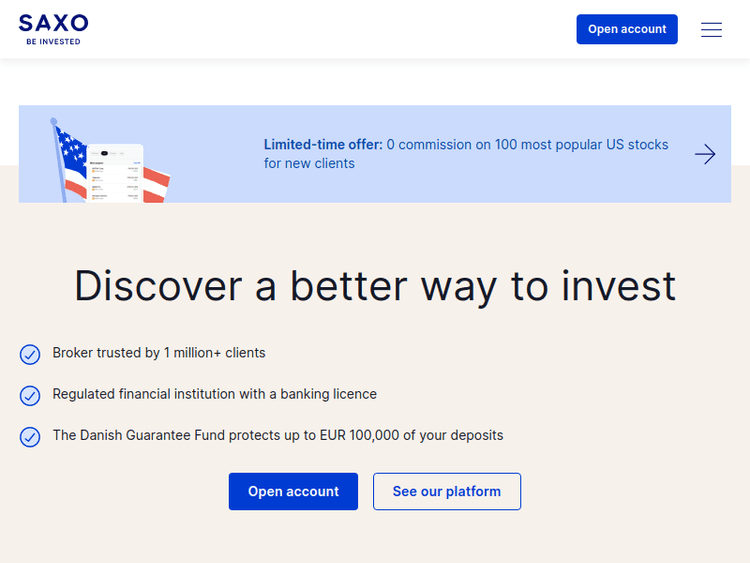The width and height of the screenshot is (750, 563).
Task: Click the 'See our platform' button
Action: click(446, 491)
